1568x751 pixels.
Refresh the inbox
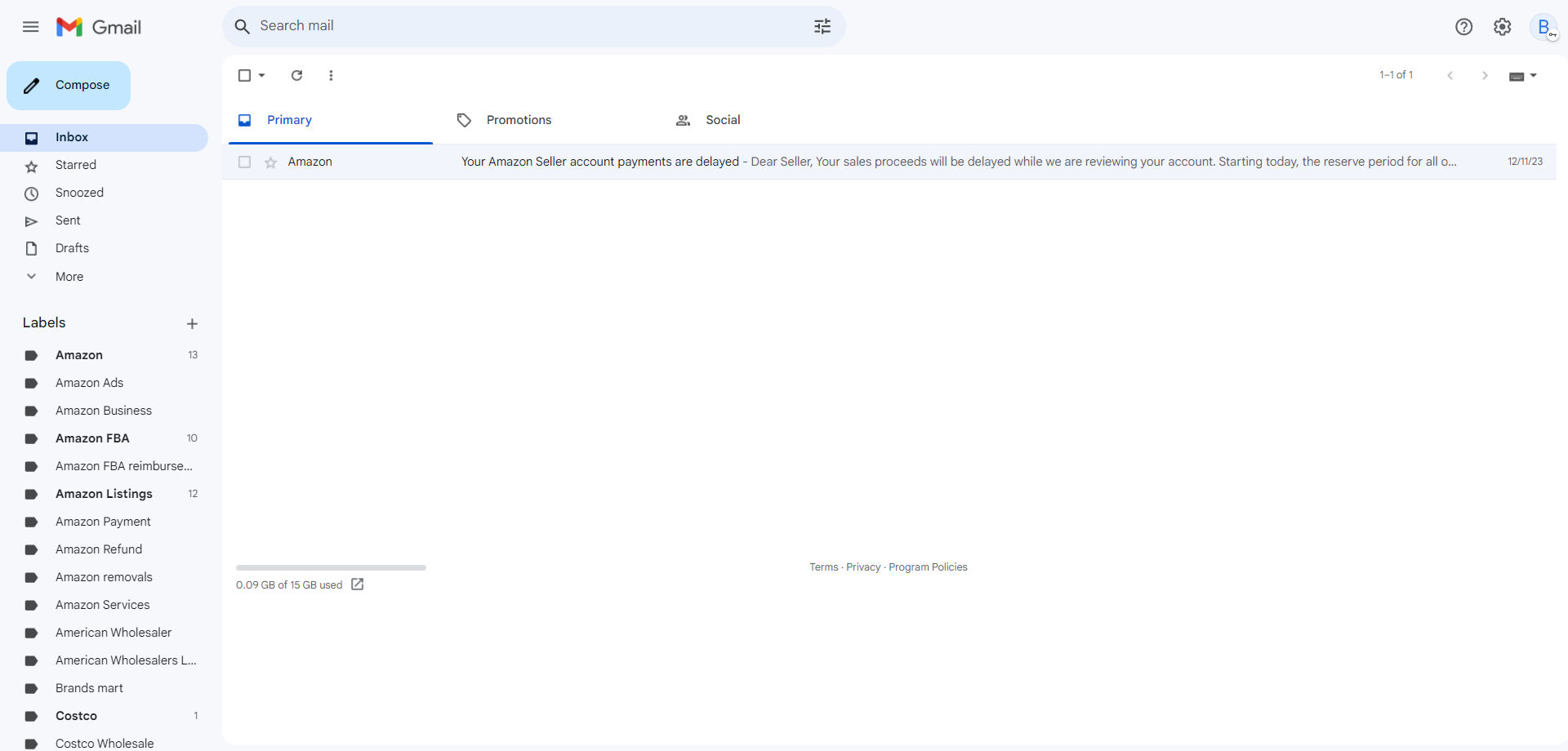(297, 75)
